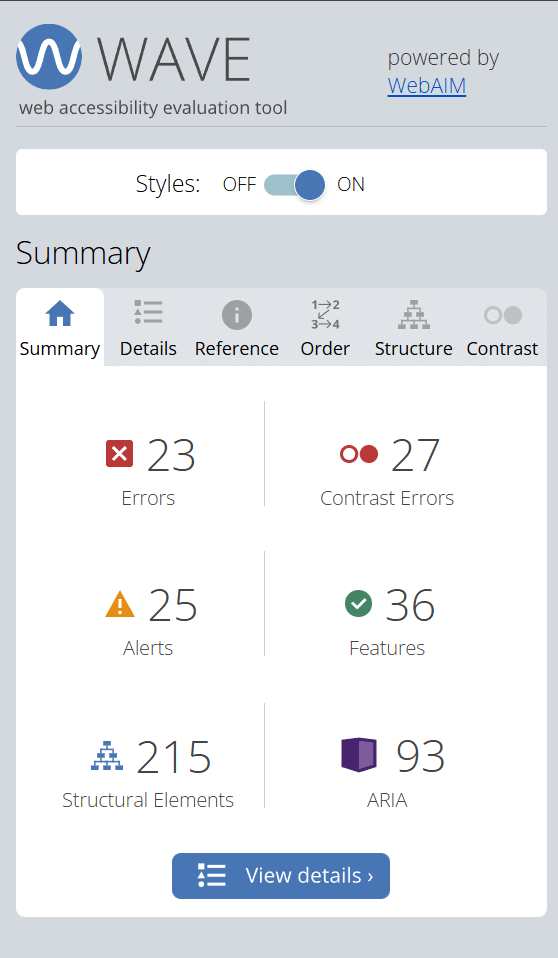Click the purple ARIA box icon
This screenshot has width=558, height=958.
click(359, 755)
